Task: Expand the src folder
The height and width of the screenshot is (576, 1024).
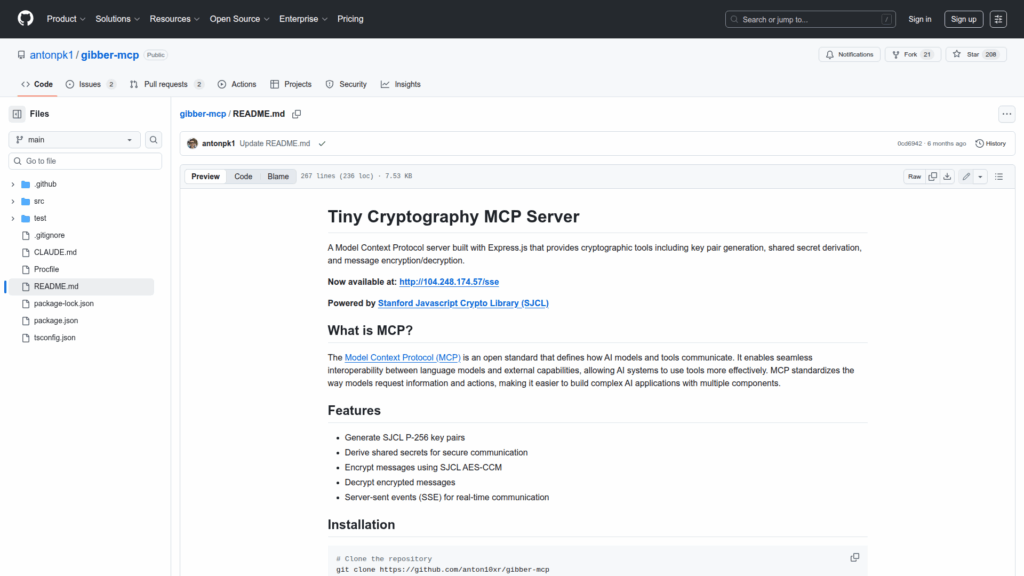Action: (13, 201)
